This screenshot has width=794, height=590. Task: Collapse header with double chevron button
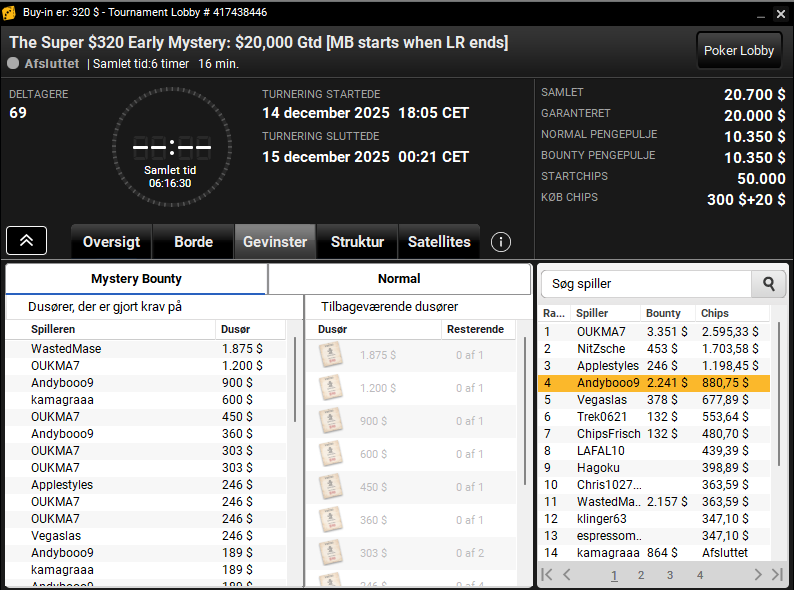(27, 241)
